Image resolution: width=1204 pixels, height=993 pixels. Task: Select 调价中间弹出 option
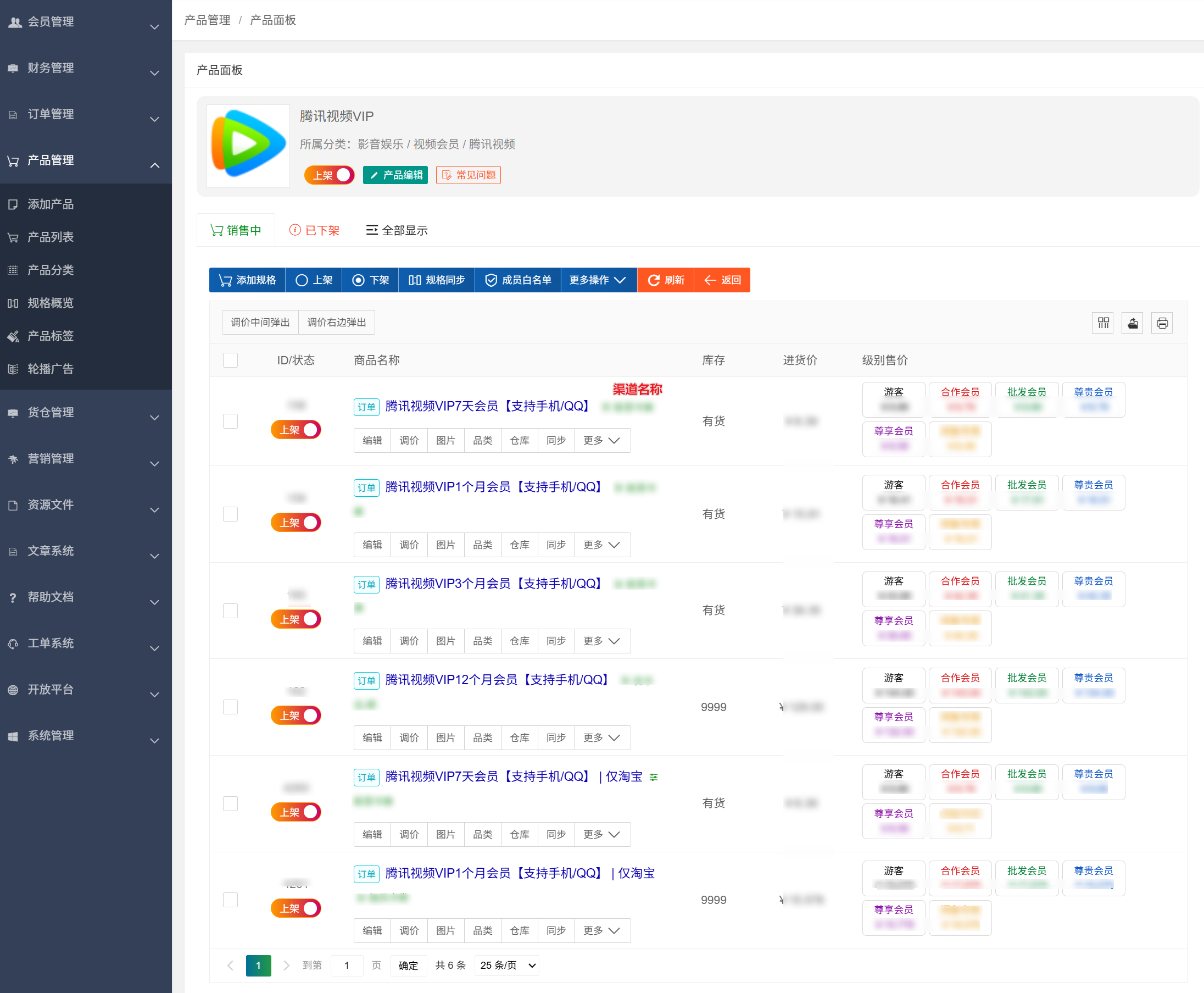click(260, 323)
